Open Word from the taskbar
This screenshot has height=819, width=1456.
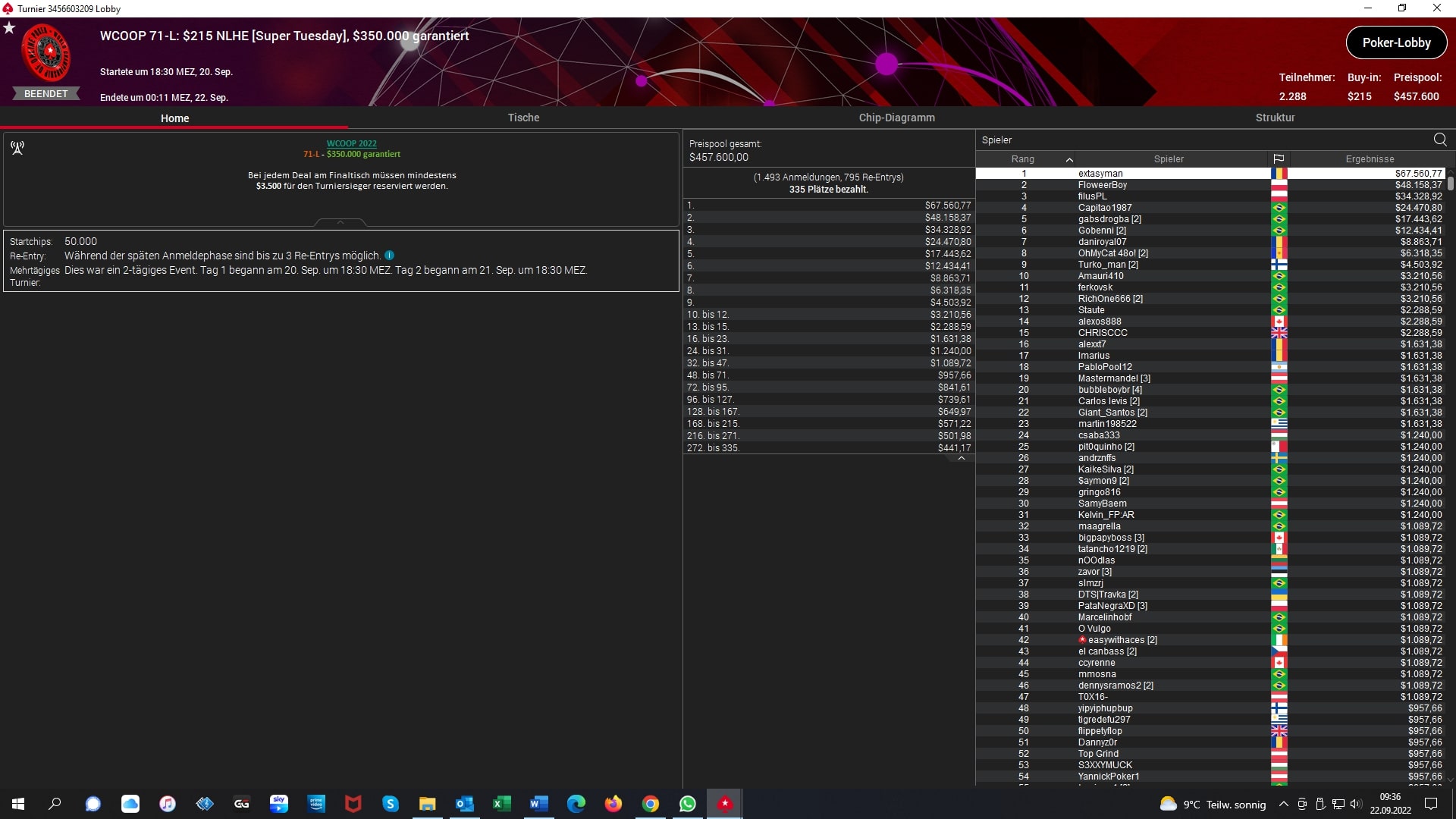tap(539, 804)
